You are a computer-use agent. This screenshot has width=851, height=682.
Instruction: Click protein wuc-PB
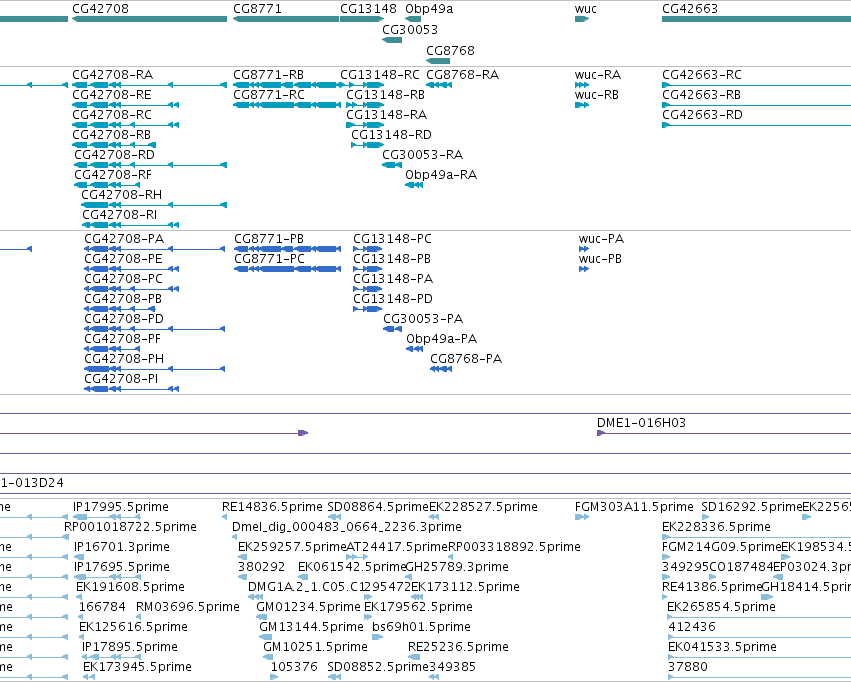[x=600, y=259]
